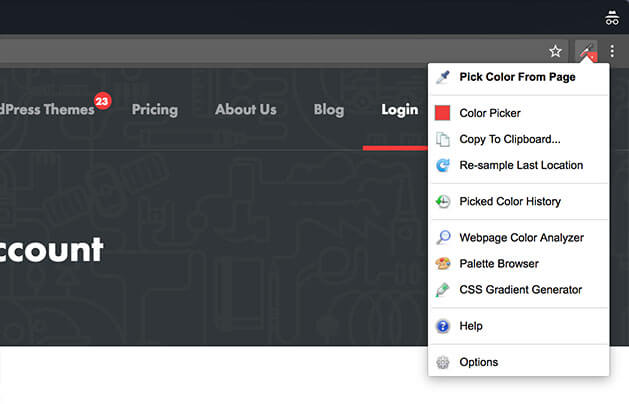The image size is (629, 404).
Task: Select Pick Color From Page menu entry
Action: coord(518,77)
